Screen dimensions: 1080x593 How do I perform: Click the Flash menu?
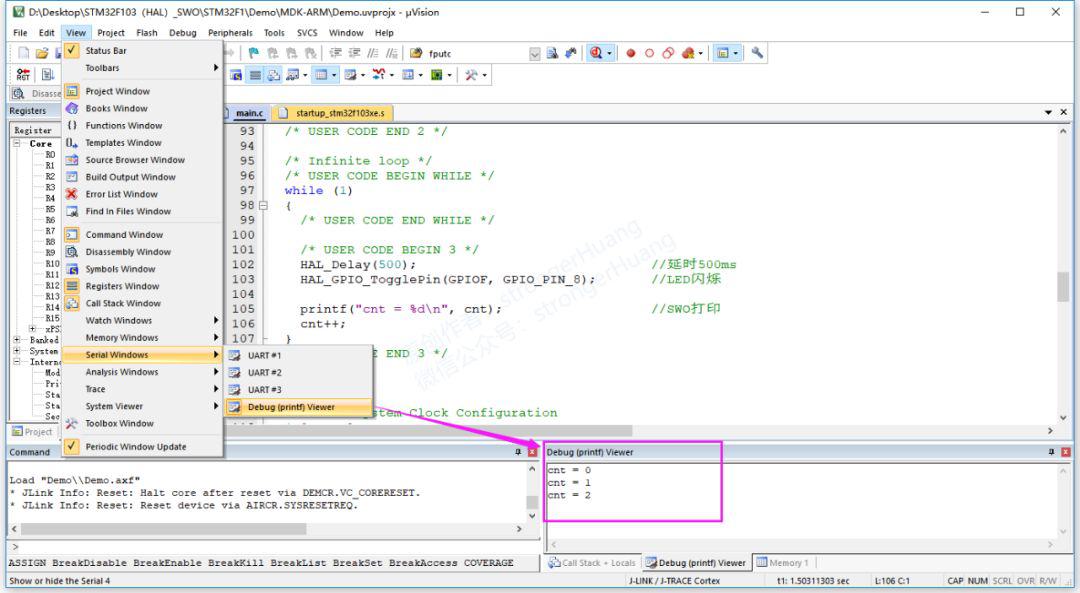point(147,32)
